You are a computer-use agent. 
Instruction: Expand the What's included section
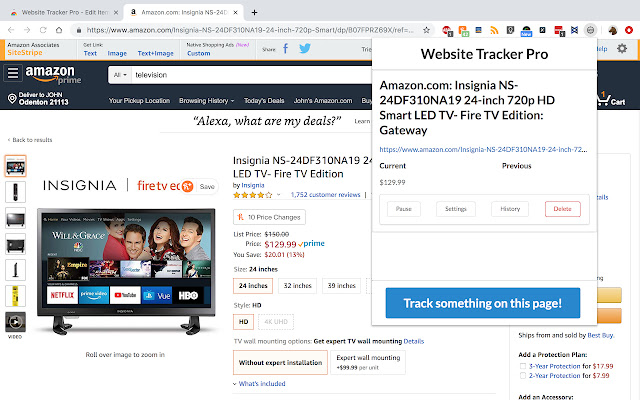(259, 384)
